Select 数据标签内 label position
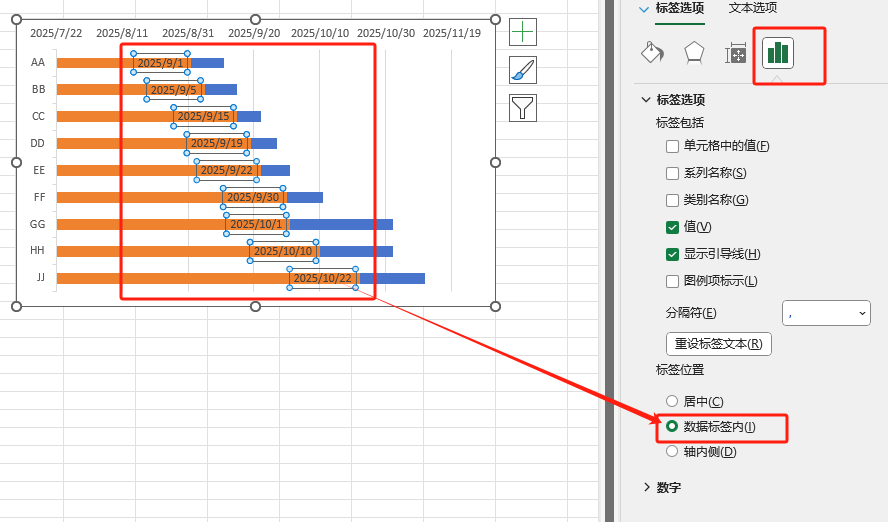888x522 pixels. (672, 426)
